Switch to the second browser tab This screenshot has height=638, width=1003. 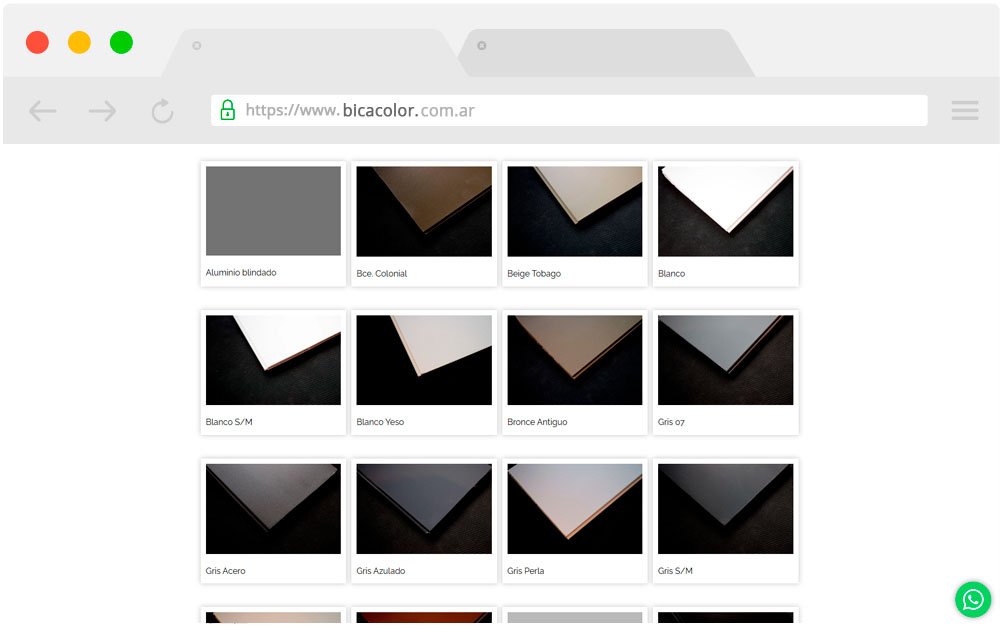pos(606,52)
